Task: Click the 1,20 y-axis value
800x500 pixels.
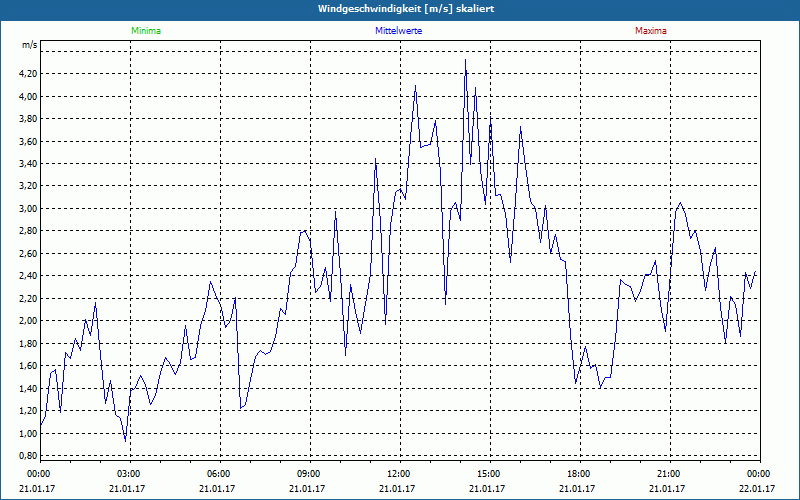Action: point(28,411)
